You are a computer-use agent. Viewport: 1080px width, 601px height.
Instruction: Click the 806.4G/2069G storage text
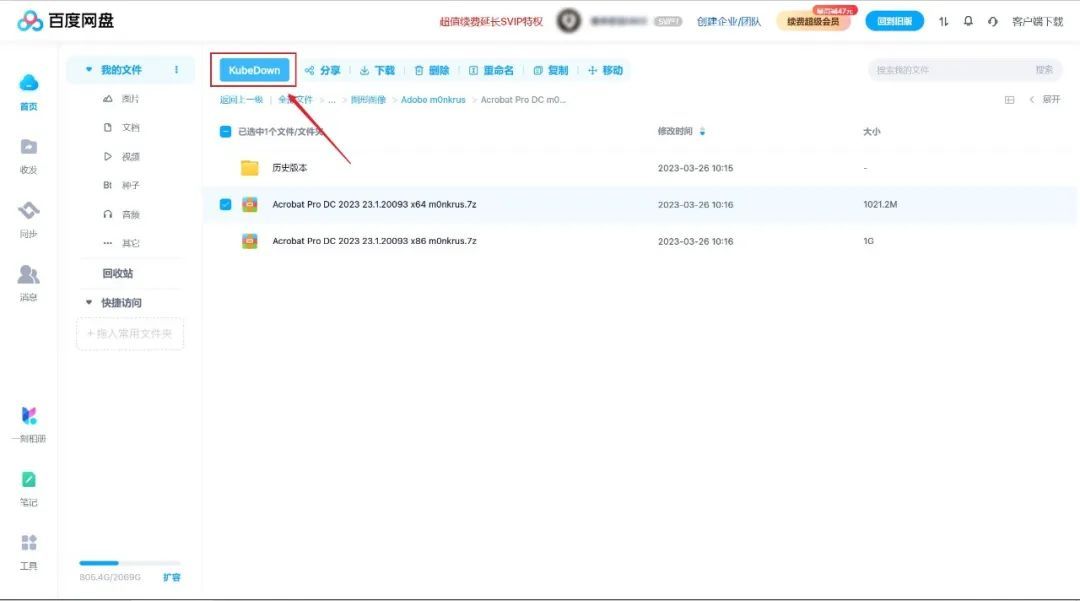pos(110,577)
